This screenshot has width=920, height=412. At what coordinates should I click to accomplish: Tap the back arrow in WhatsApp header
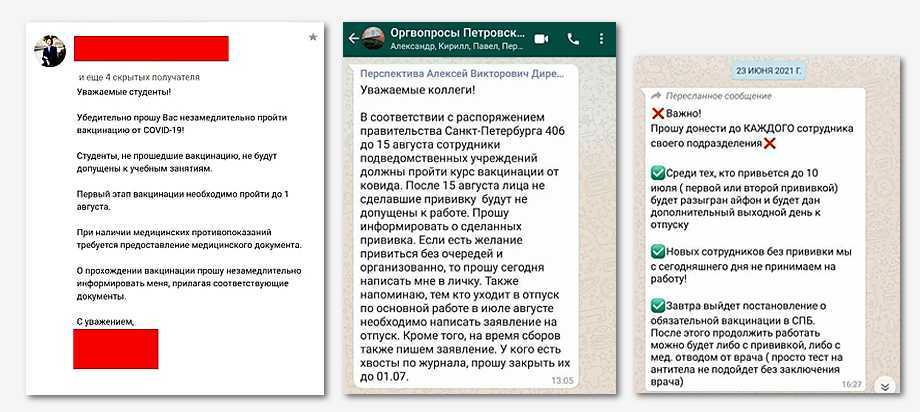tap(353, 39)
